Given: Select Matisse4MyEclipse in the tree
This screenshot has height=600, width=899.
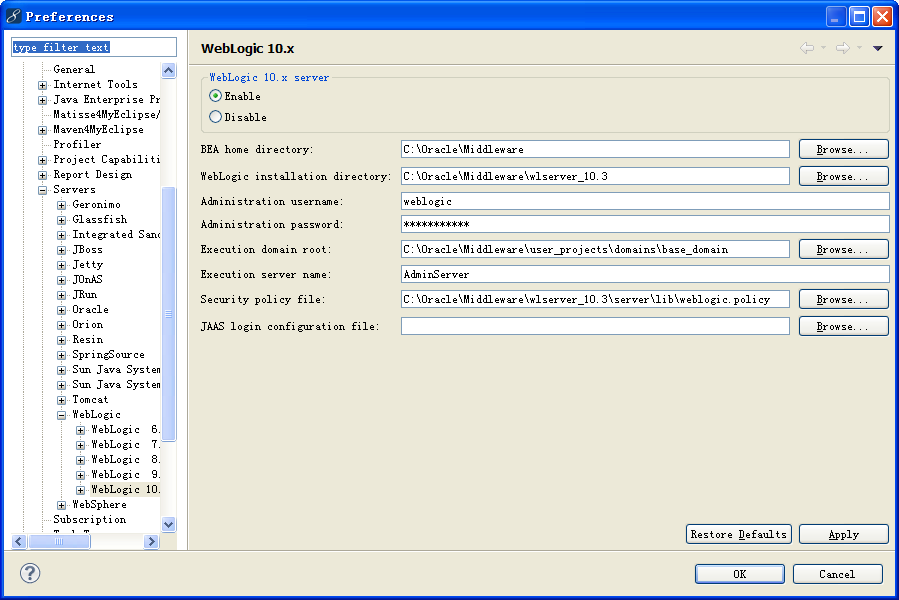Looking at the screenshot, I should tap(106, 114).
